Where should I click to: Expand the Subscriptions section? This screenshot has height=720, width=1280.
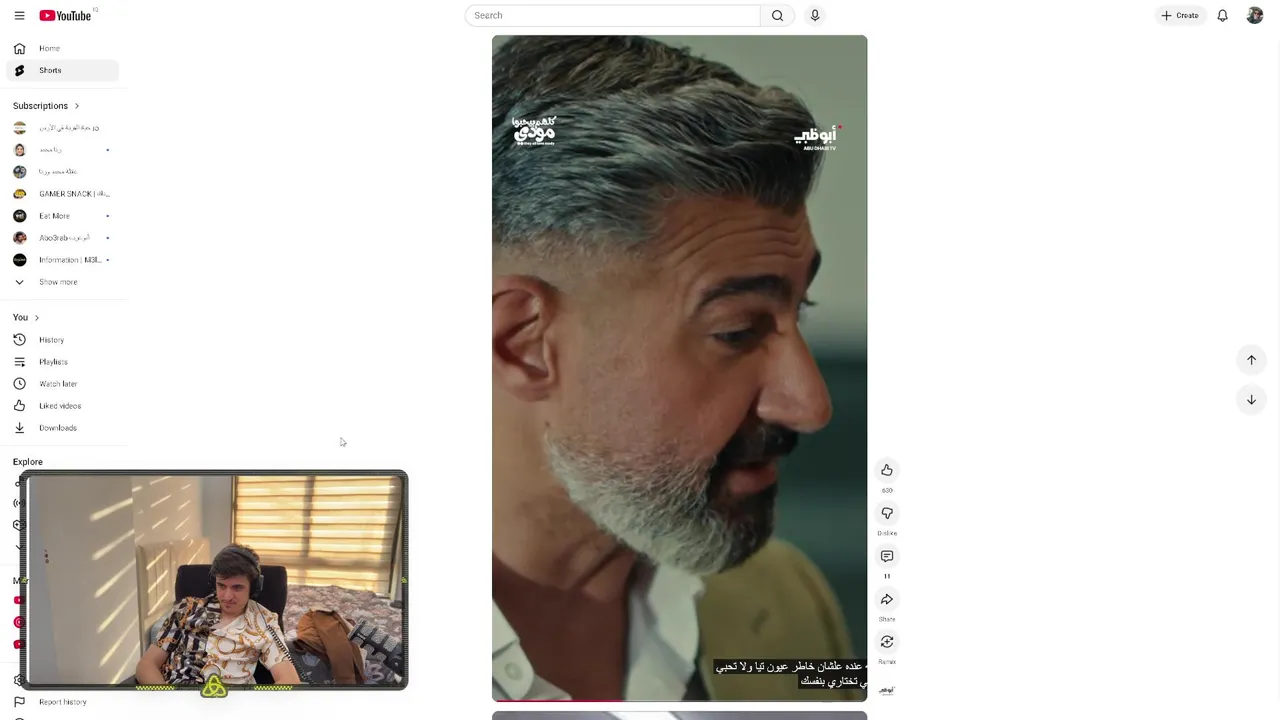(x=46, y=105)
